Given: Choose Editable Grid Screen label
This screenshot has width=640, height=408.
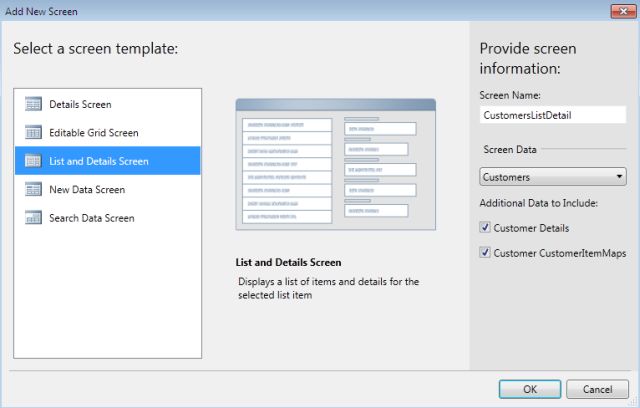Looking at the screenshot, I should (94, 133).
